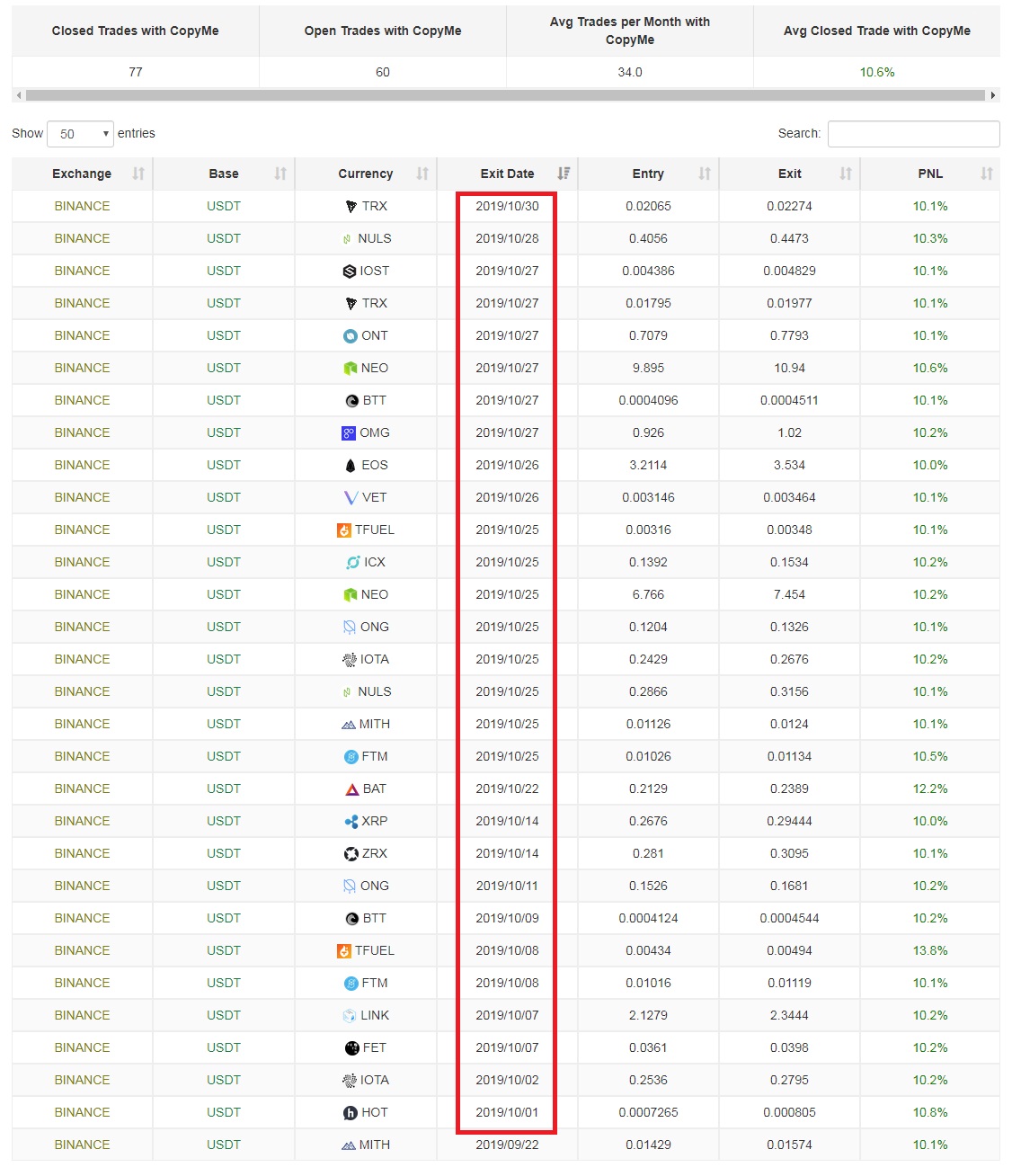The image size is (1012, 1176).
Task: Select the 13.8% PNL value
Action: (x=930, y=950)
